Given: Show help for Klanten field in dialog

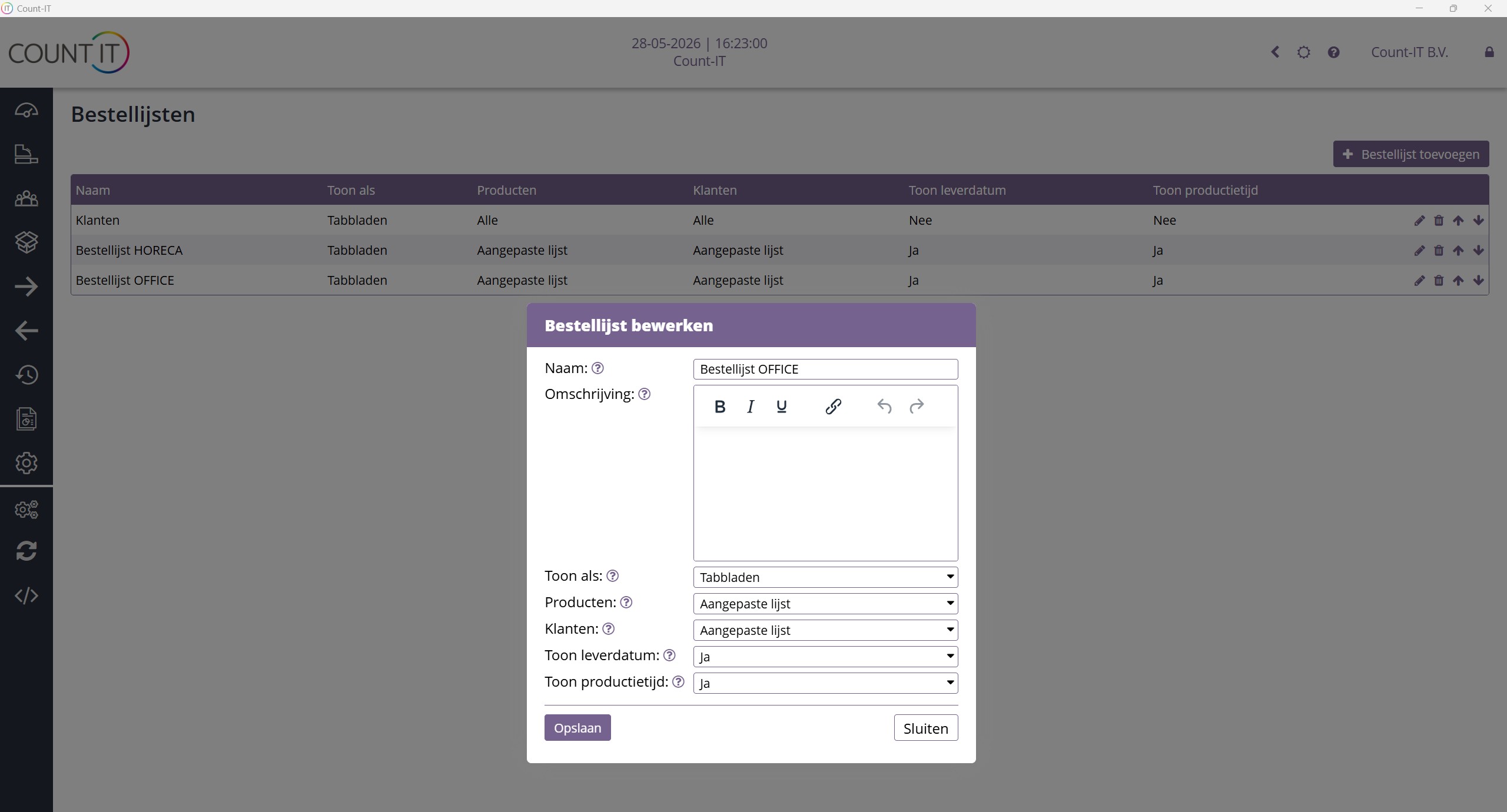Looking at the screenshot, I should point(609,629).
